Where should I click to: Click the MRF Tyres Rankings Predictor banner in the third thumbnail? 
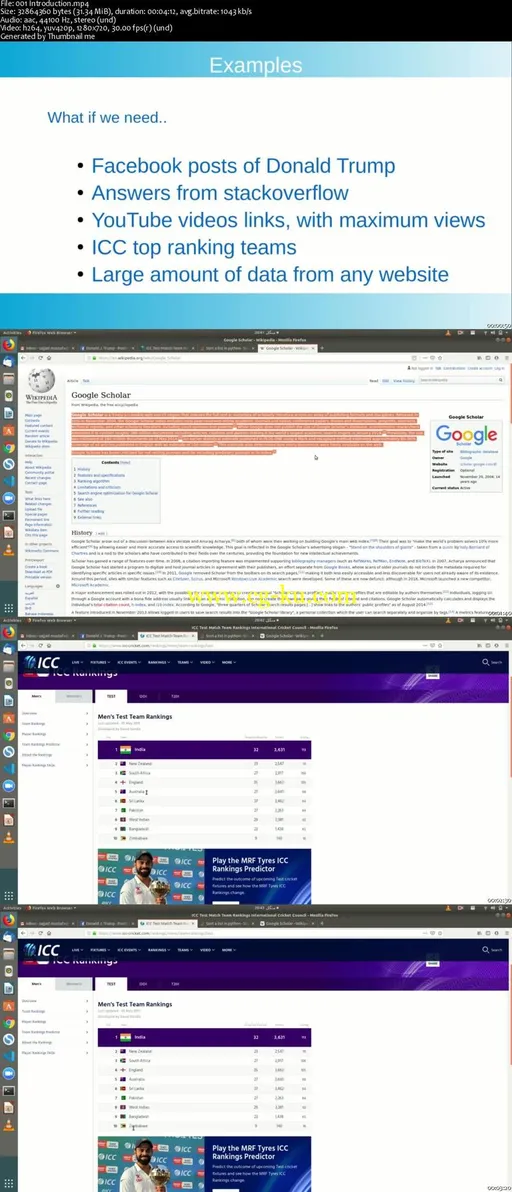tap(204, 876)
